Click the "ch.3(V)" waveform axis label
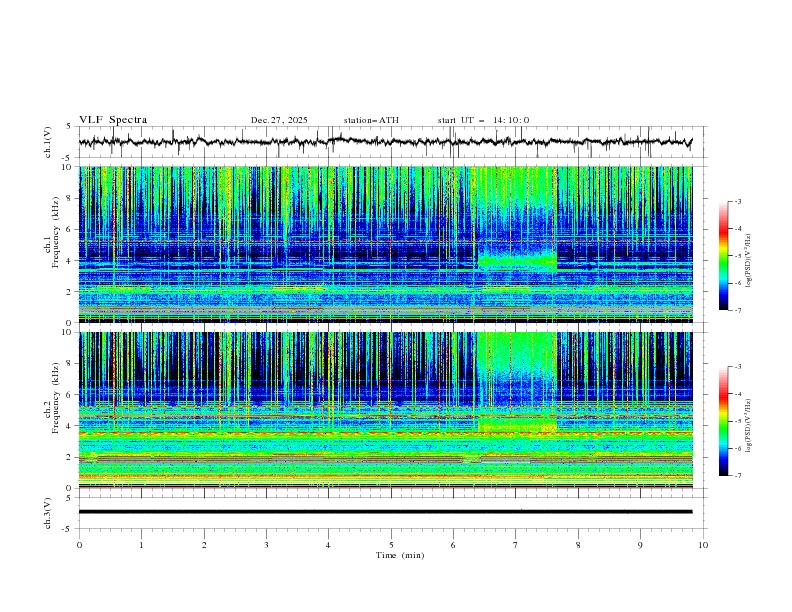This screenshot has width=792, height=612. 48,513
